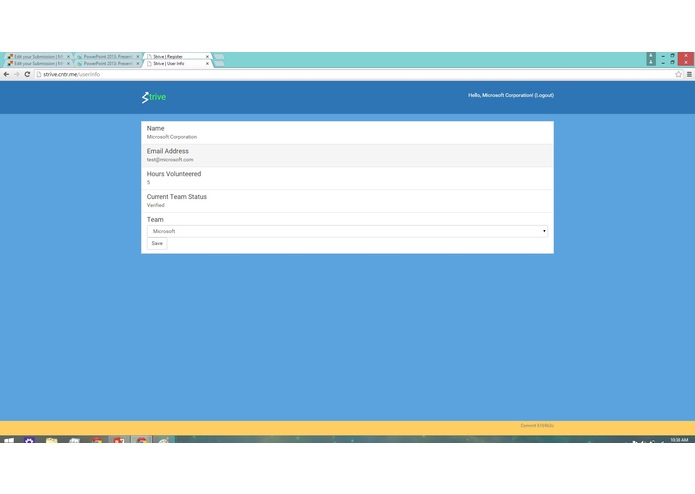Reload the page with the refresh icon
695x494 pixels.
pos(27,74)
